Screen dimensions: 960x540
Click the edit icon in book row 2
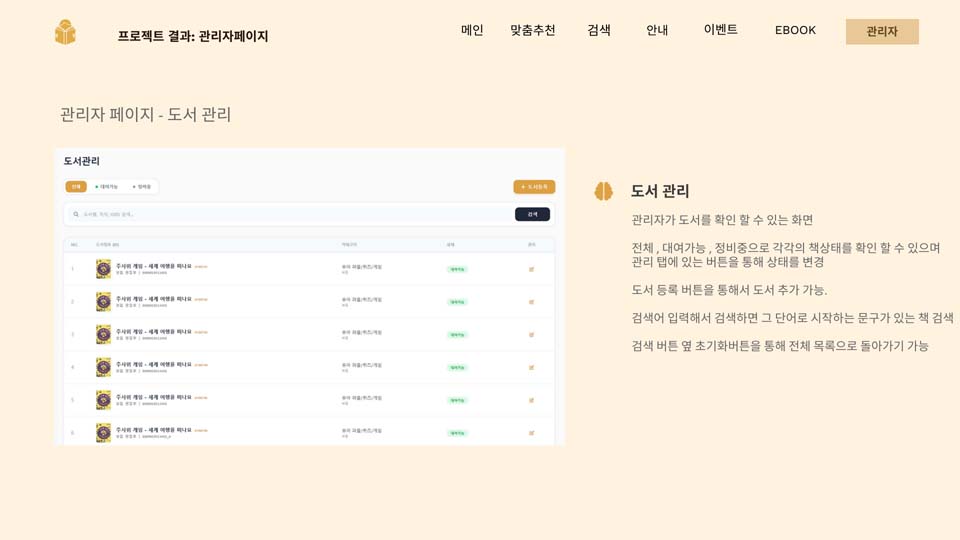coord(531,302)
